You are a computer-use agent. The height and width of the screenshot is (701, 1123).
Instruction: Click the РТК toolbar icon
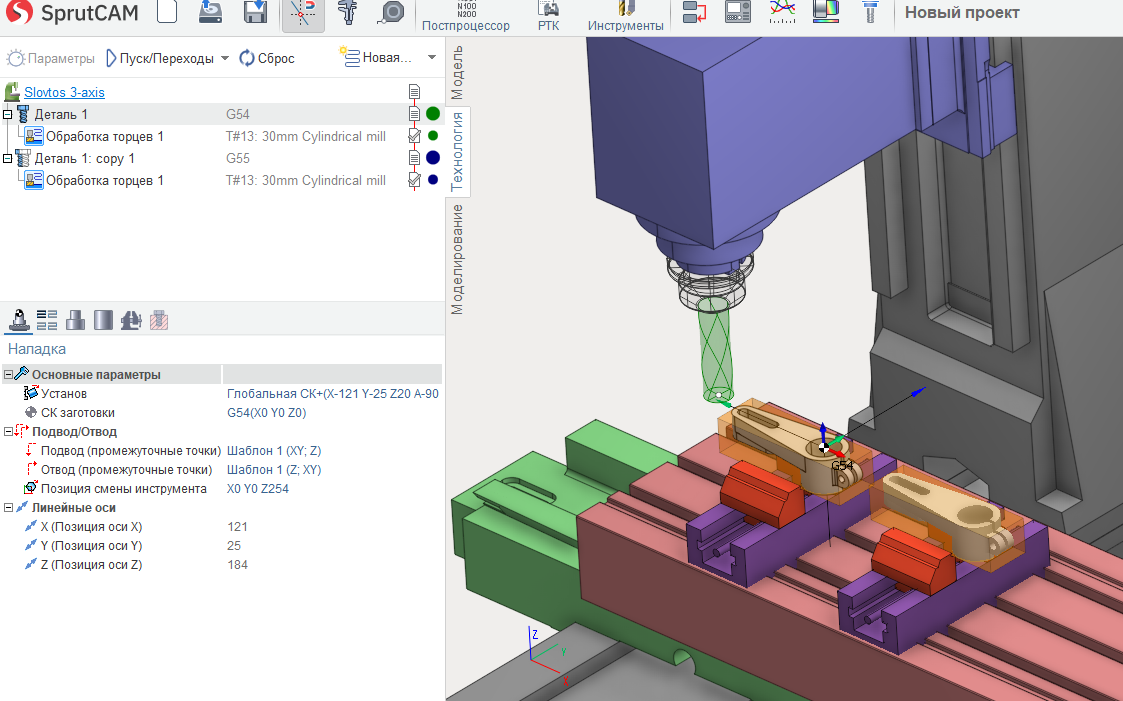pyautogui.click(x=548, y=17)
